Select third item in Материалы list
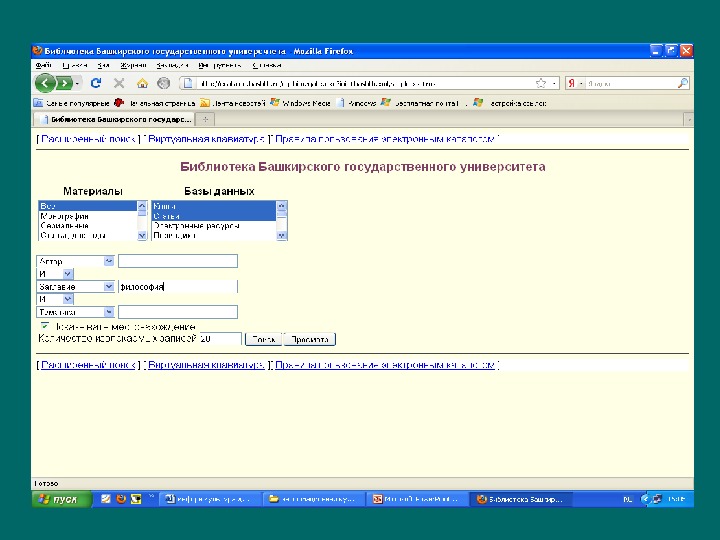 coord(87,225)
